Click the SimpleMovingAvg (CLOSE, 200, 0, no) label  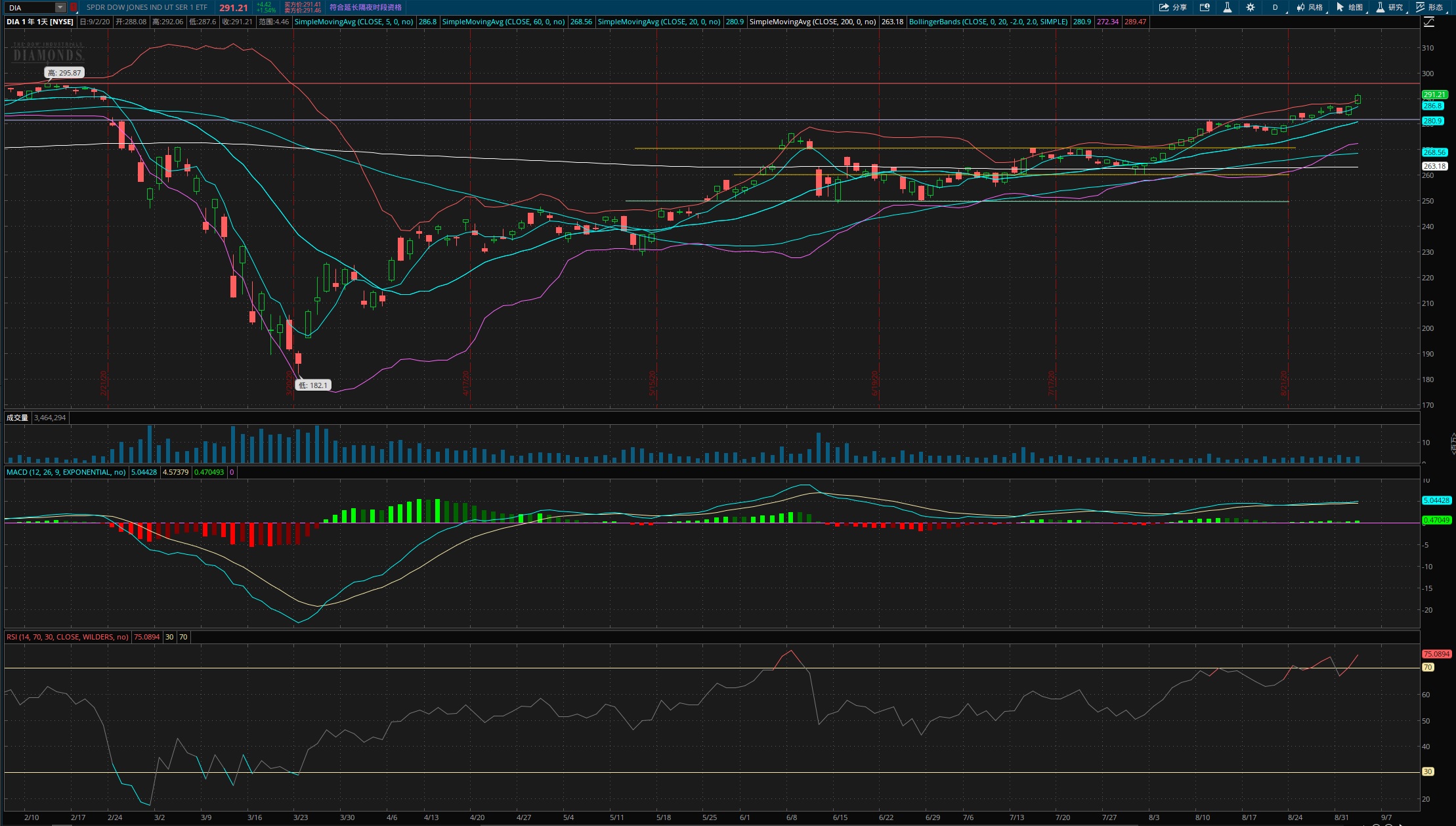(813, 22)
